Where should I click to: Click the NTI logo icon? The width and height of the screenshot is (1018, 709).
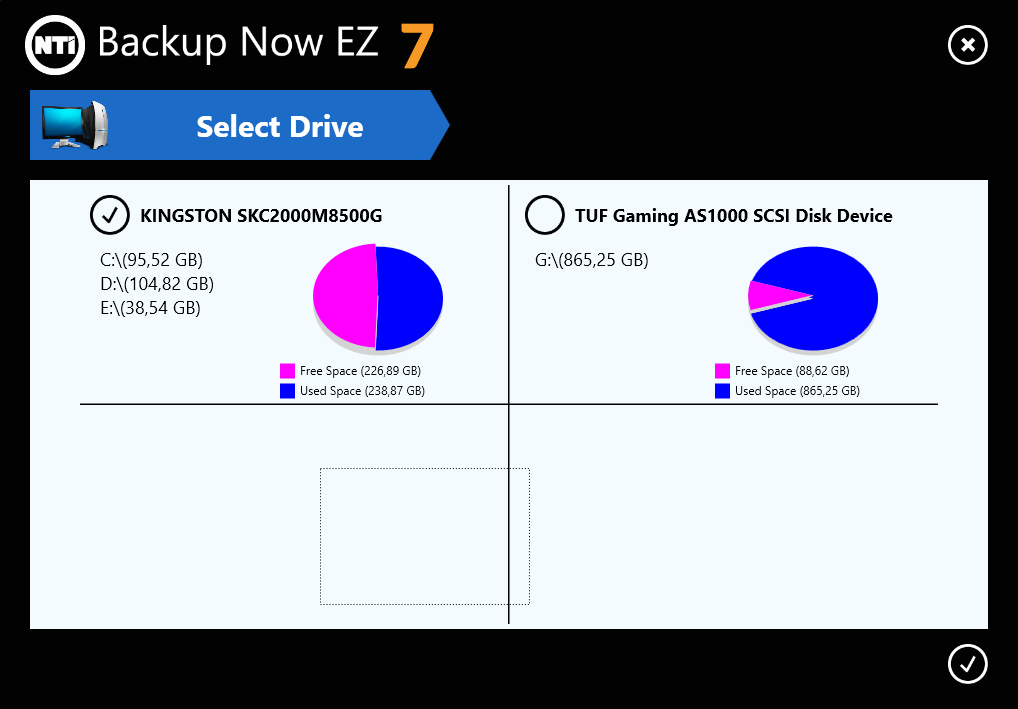[53, 44]
